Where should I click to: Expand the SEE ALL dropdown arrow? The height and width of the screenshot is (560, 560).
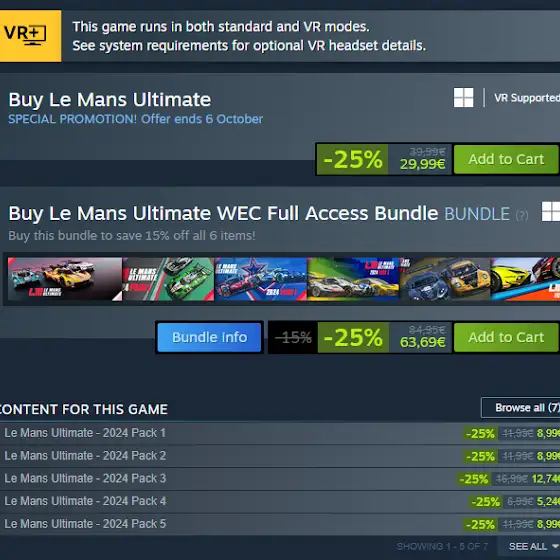(555, 546)
